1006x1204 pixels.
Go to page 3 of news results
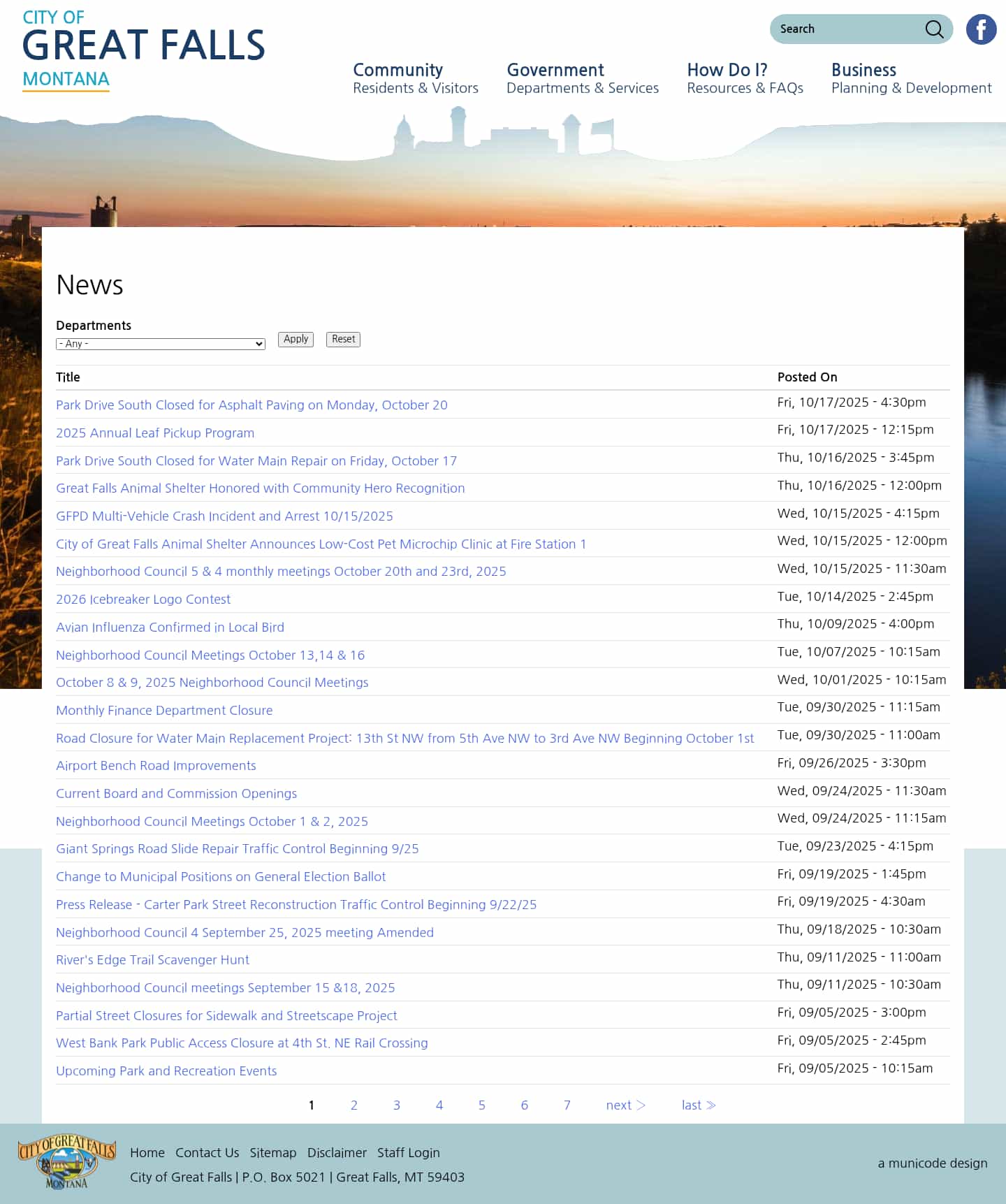click(x=396, y=1105)
